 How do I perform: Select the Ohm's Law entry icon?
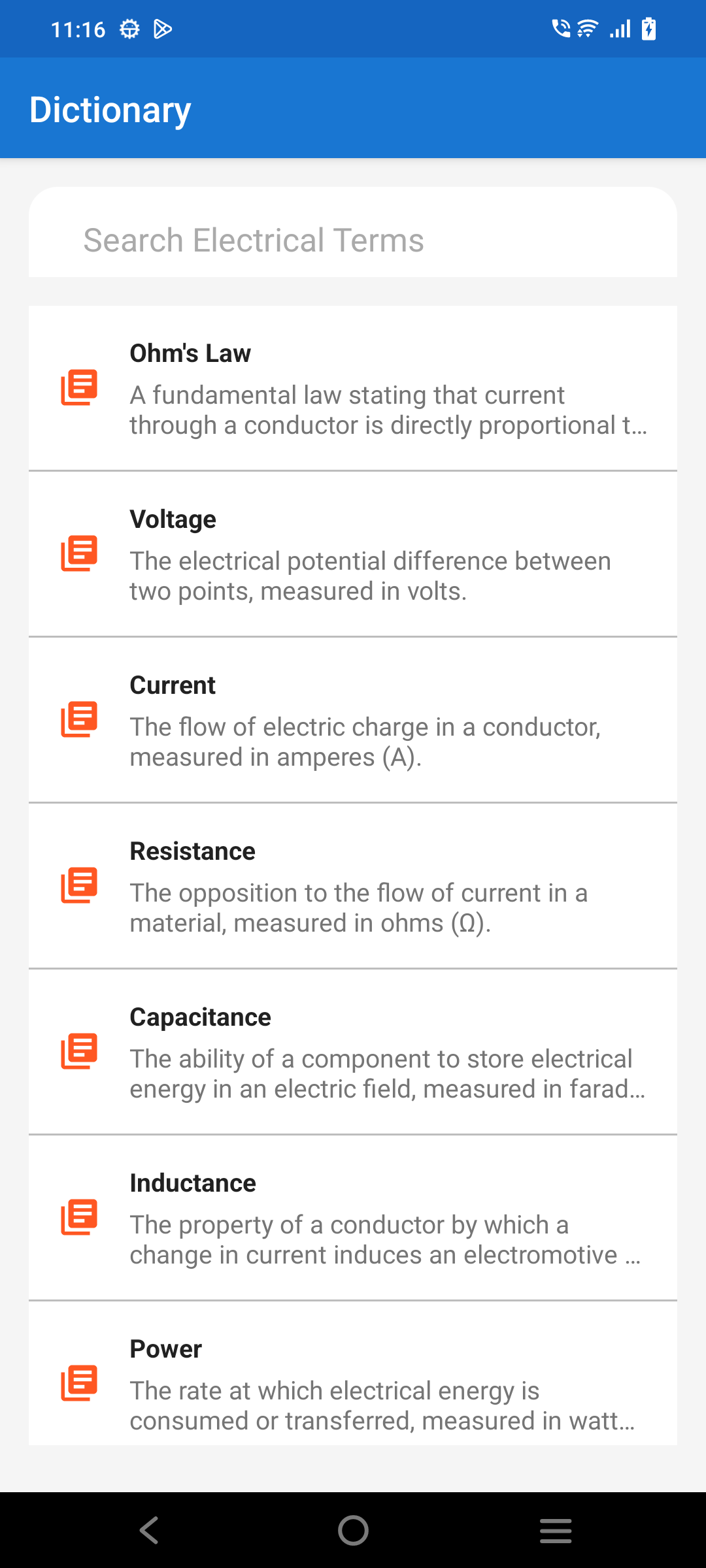[x=79, y=387]
